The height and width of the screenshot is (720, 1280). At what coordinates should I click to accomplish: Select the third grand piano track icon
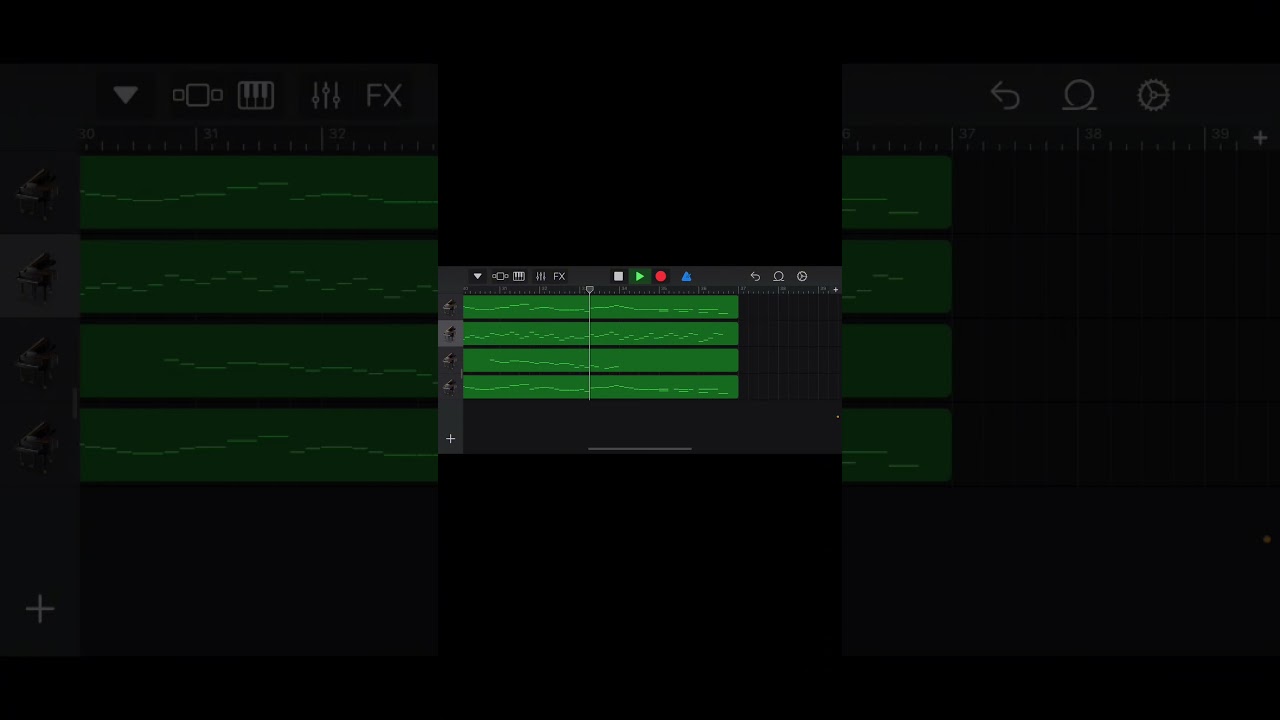tap(450, 360)
